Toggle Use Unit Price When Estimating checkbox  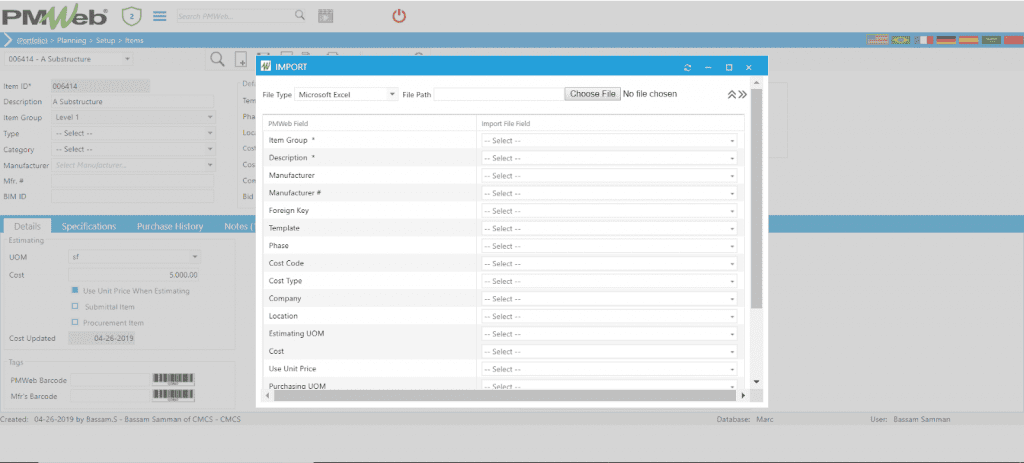[75, 291]
